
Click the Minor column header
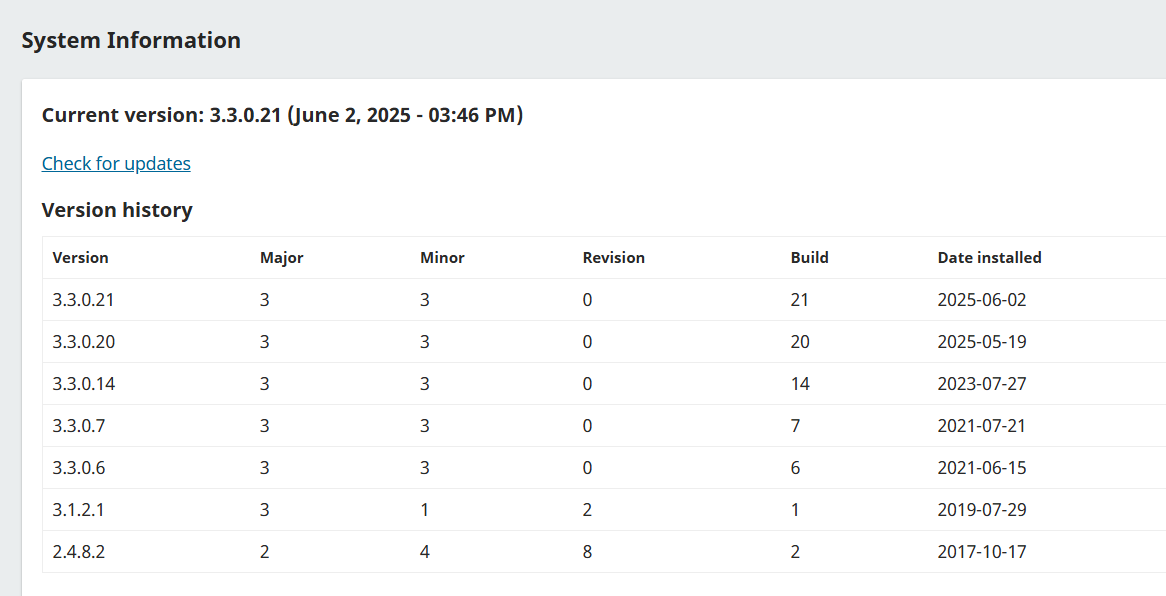pos(442,257)
